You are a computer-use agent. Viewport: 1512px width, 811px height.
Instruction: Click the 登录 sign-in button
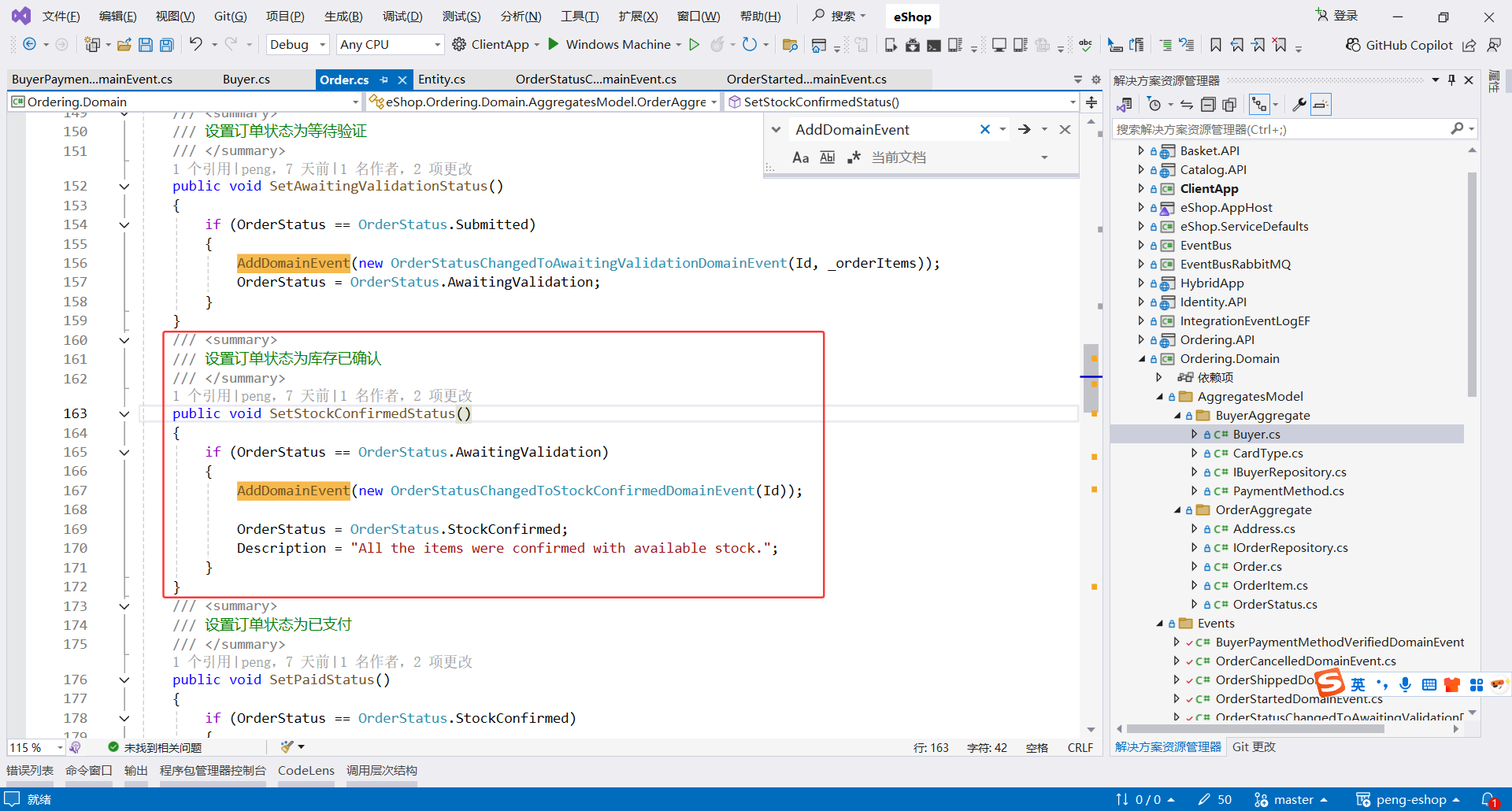point(1337,16)
